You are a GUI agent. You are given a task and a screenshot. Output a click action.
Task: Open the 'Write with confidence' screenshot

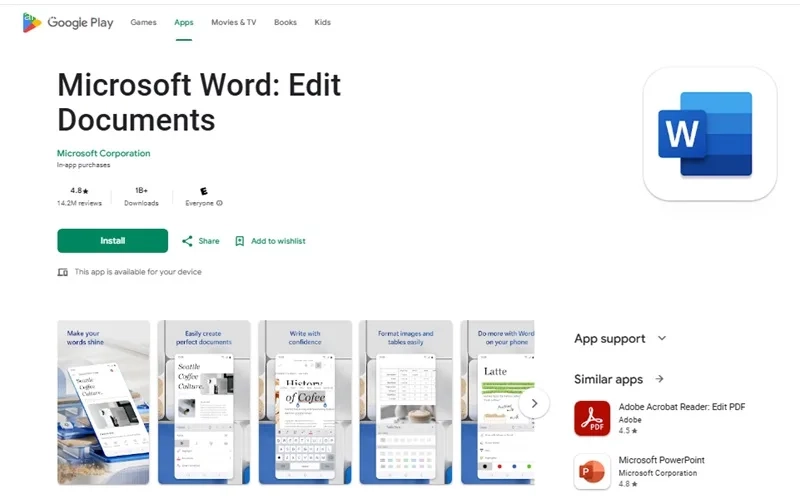[305, 402]
